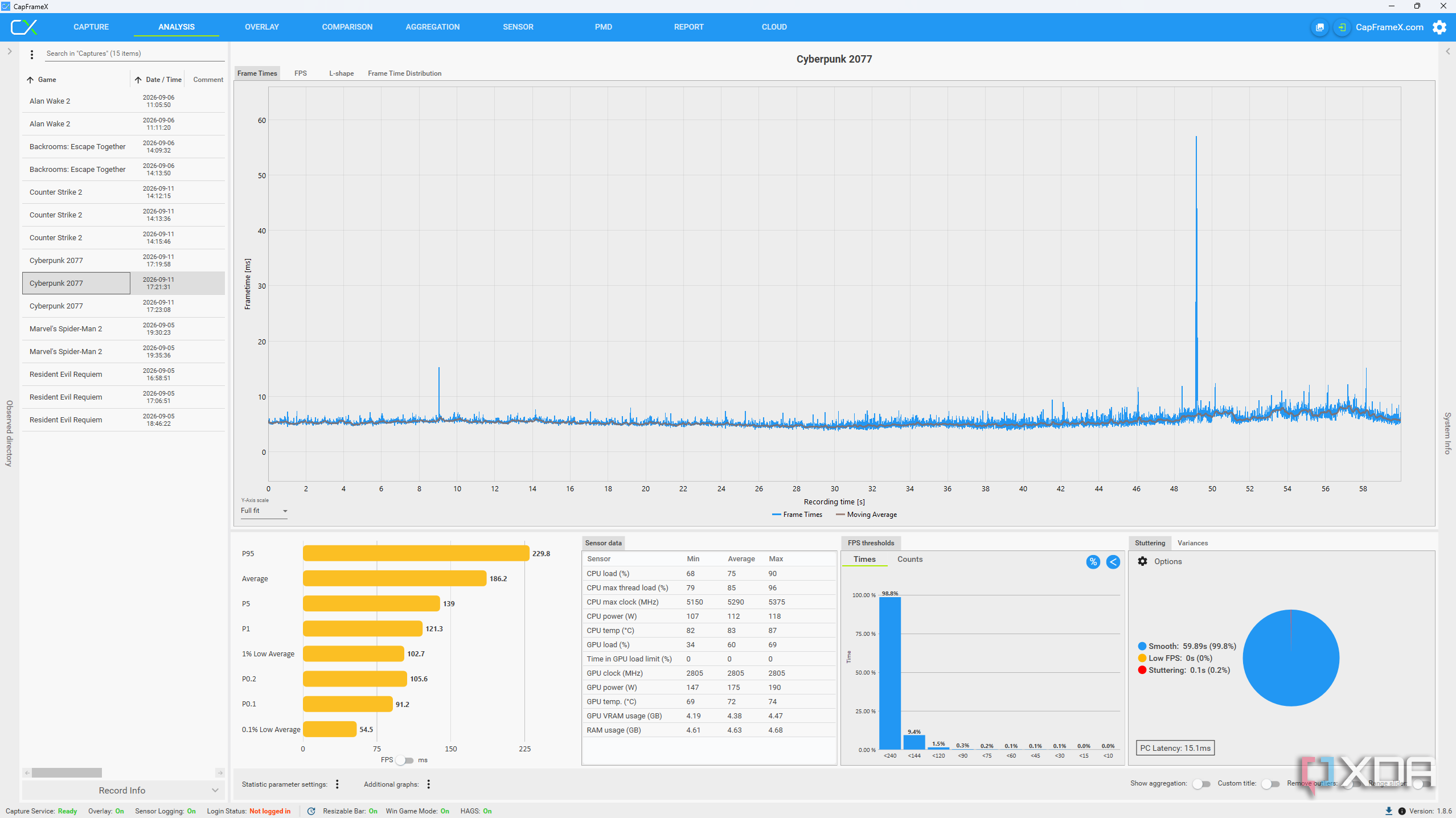The width and height of the screenshot is (1456, 818).
Task: Click the percent icon in FPS thresholds
Action: (x=1093, y=562)
